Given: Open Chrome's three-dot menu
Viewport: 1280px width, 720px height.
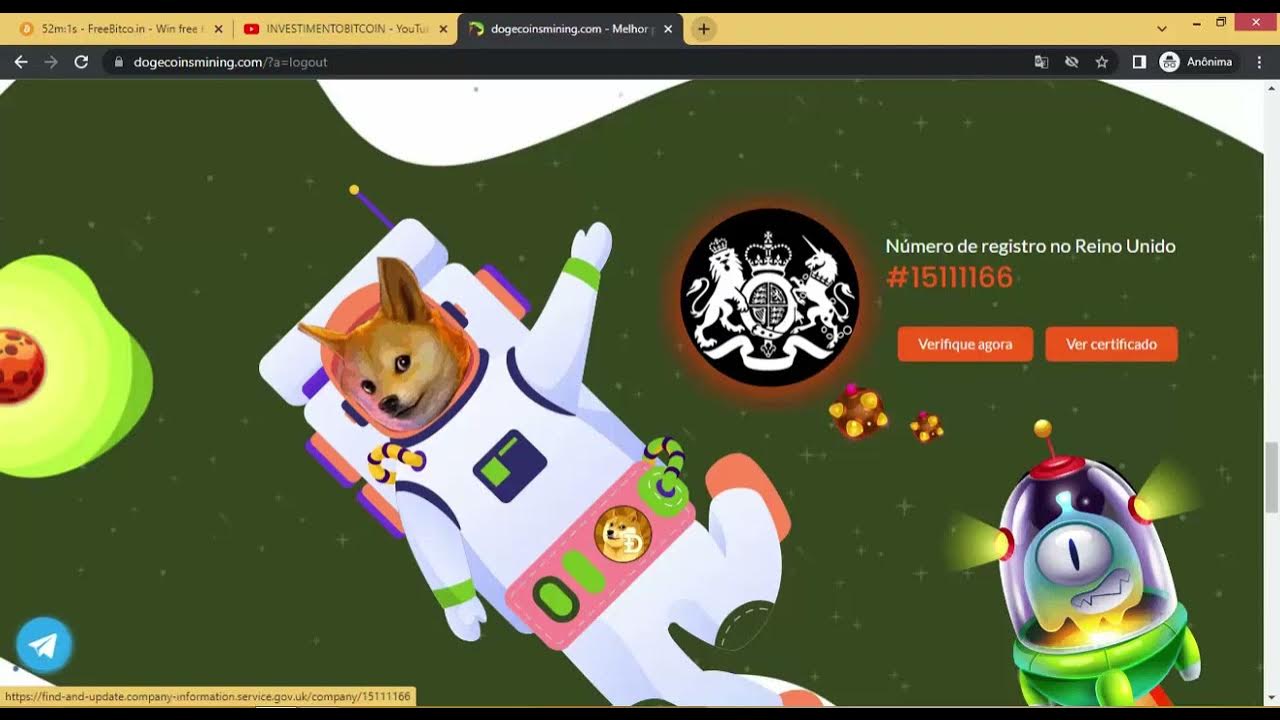Looking at the screenshot, I should click(x=1259, y=62).
